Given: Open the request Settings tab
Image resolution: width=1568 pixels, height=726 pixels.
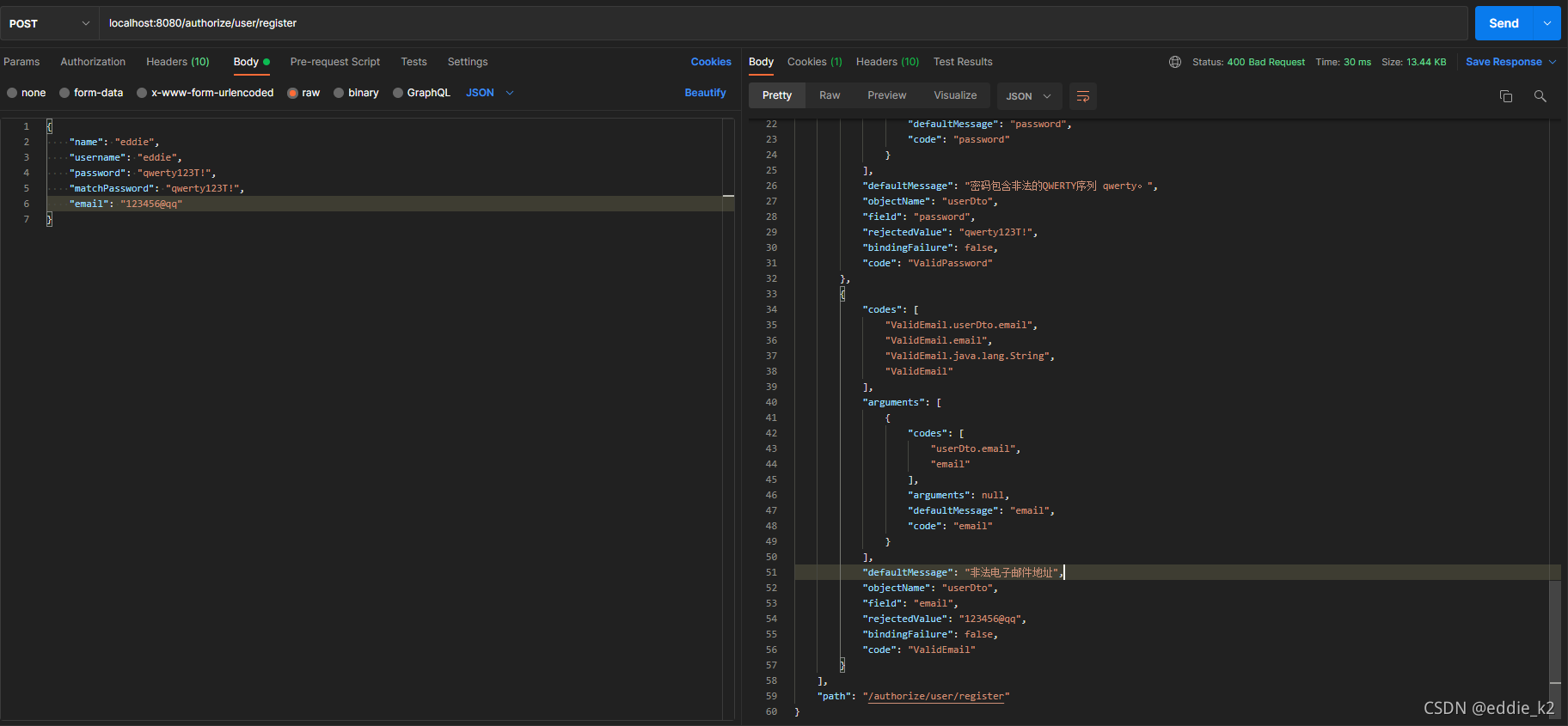Looking at the screenshot, I should (468, 62).
